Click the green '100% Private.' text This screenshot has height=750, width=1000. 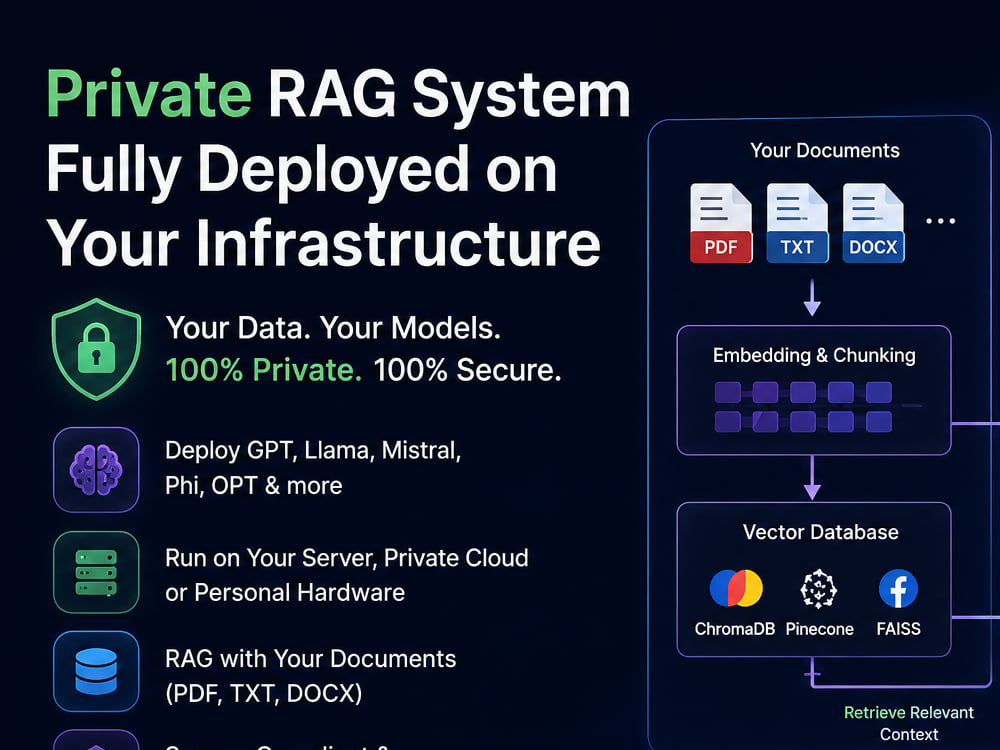coord(263,370)
